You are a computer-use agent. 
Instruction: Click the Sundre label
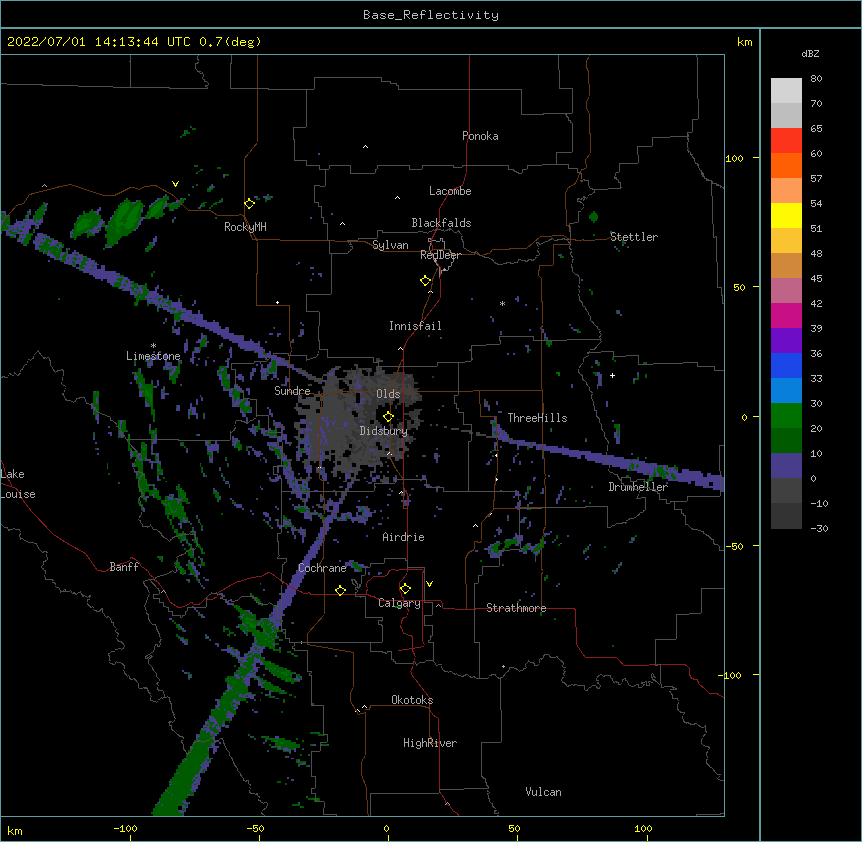[x=292, y=391]
